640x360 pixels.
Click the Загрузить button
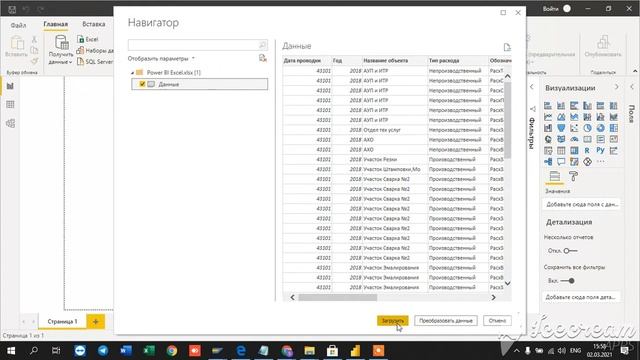393,320
